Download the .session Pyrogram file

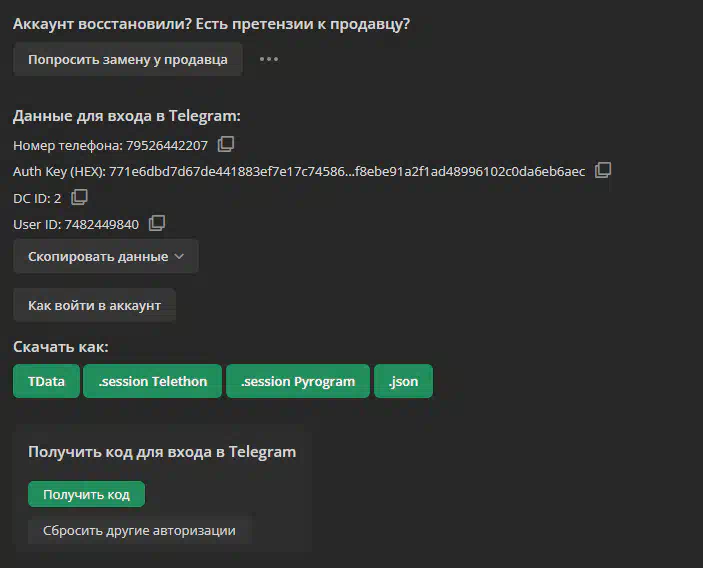(298, 381)
